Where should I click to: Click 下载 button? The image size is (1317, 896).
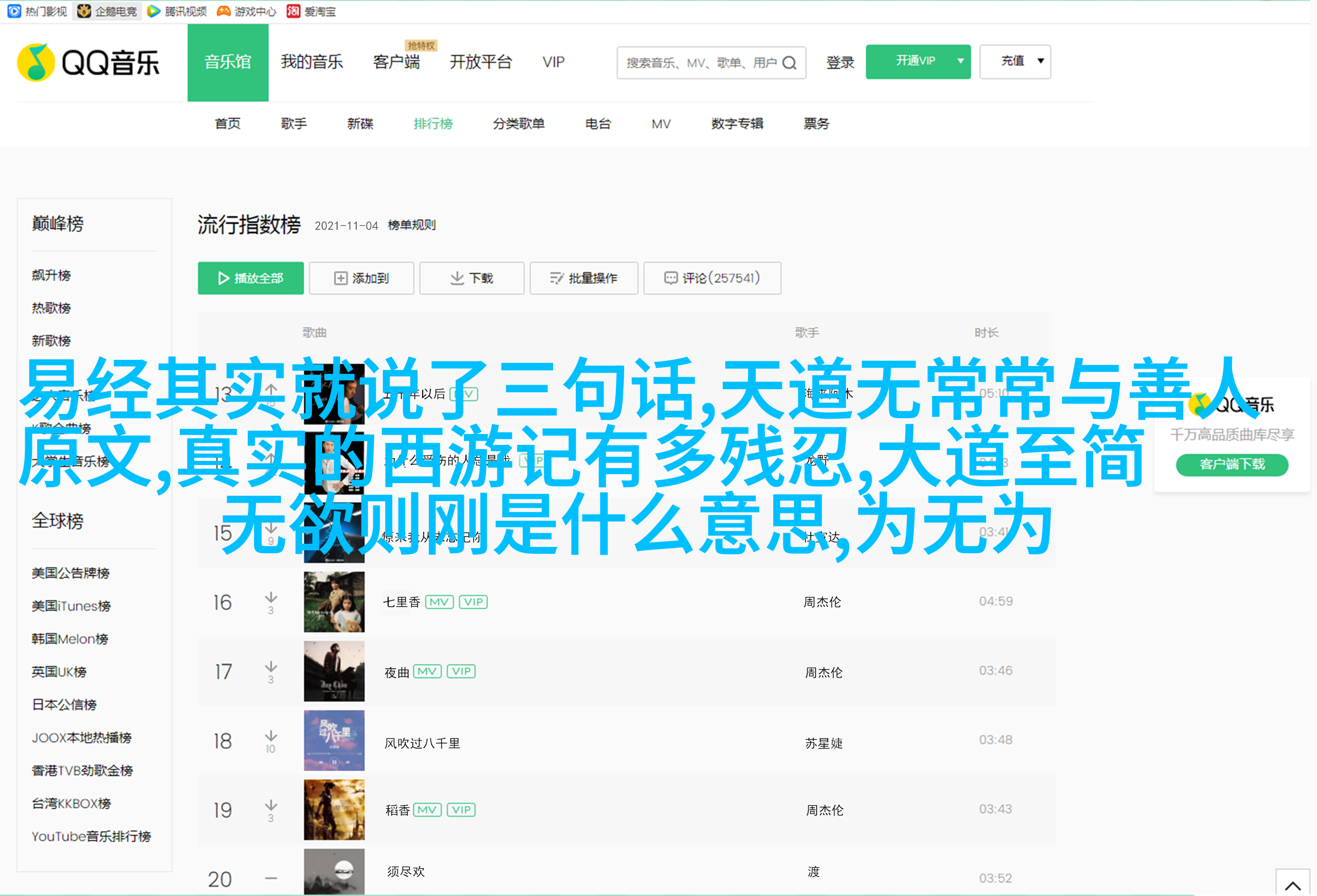pos(472,278)
